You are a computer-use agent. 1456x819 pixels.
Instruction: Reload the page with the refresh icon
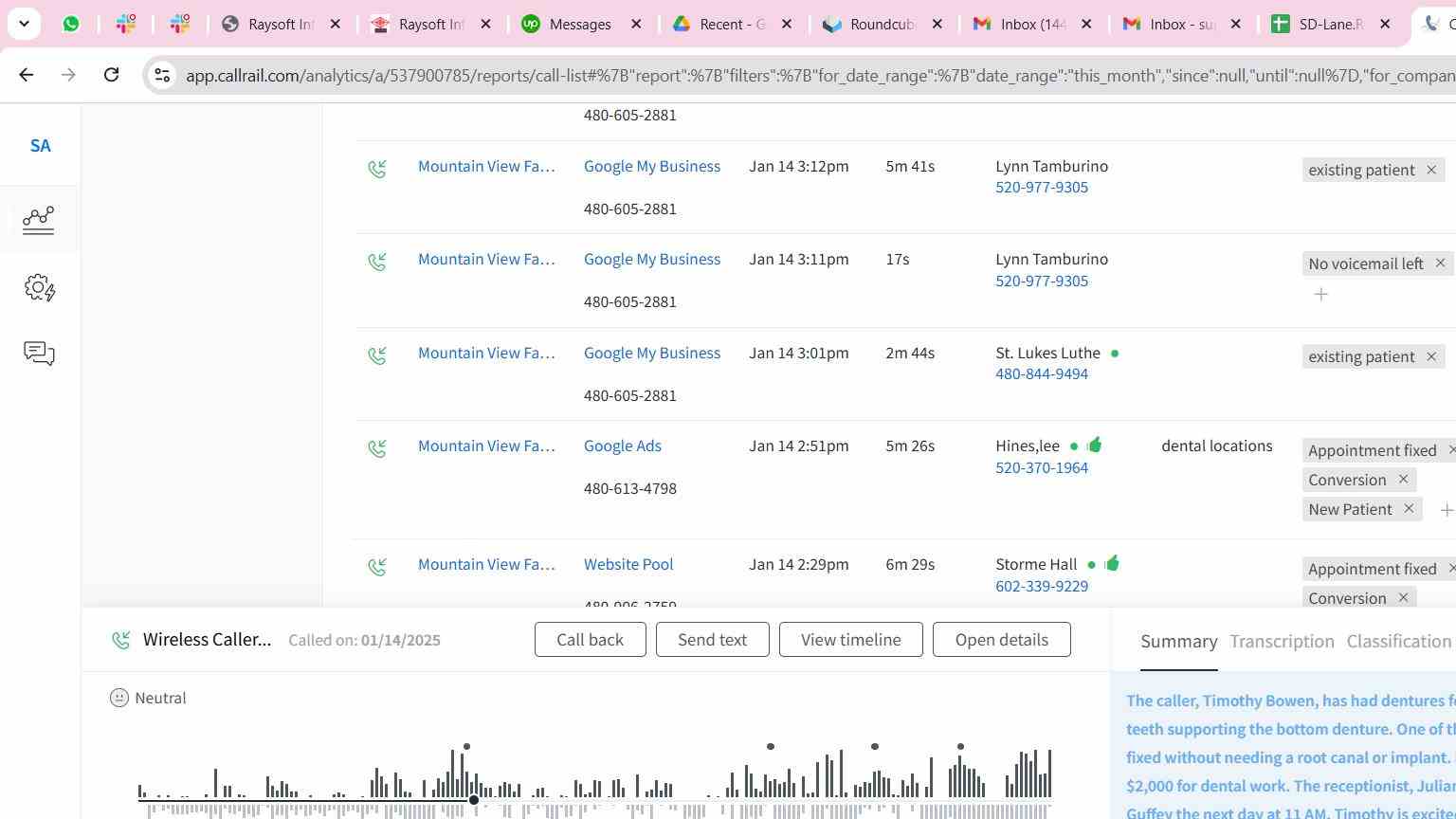coord(111,74)
